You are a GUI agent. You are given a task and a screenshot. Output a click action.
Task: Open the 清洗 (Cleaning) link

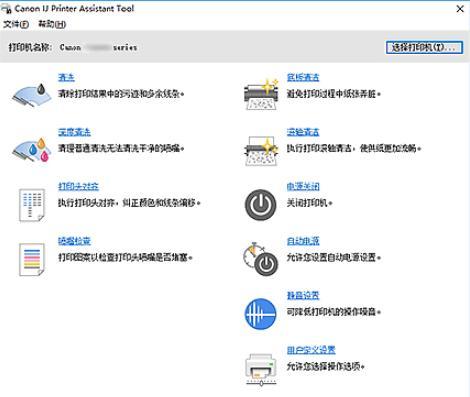click(x=66, y=77)
